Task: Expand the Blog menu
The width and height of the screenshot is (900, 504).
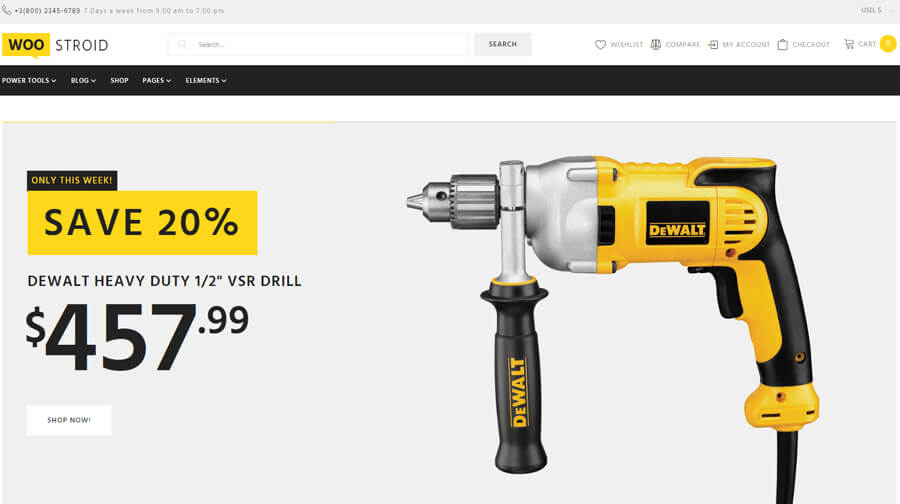Action: tap(83, 80)
